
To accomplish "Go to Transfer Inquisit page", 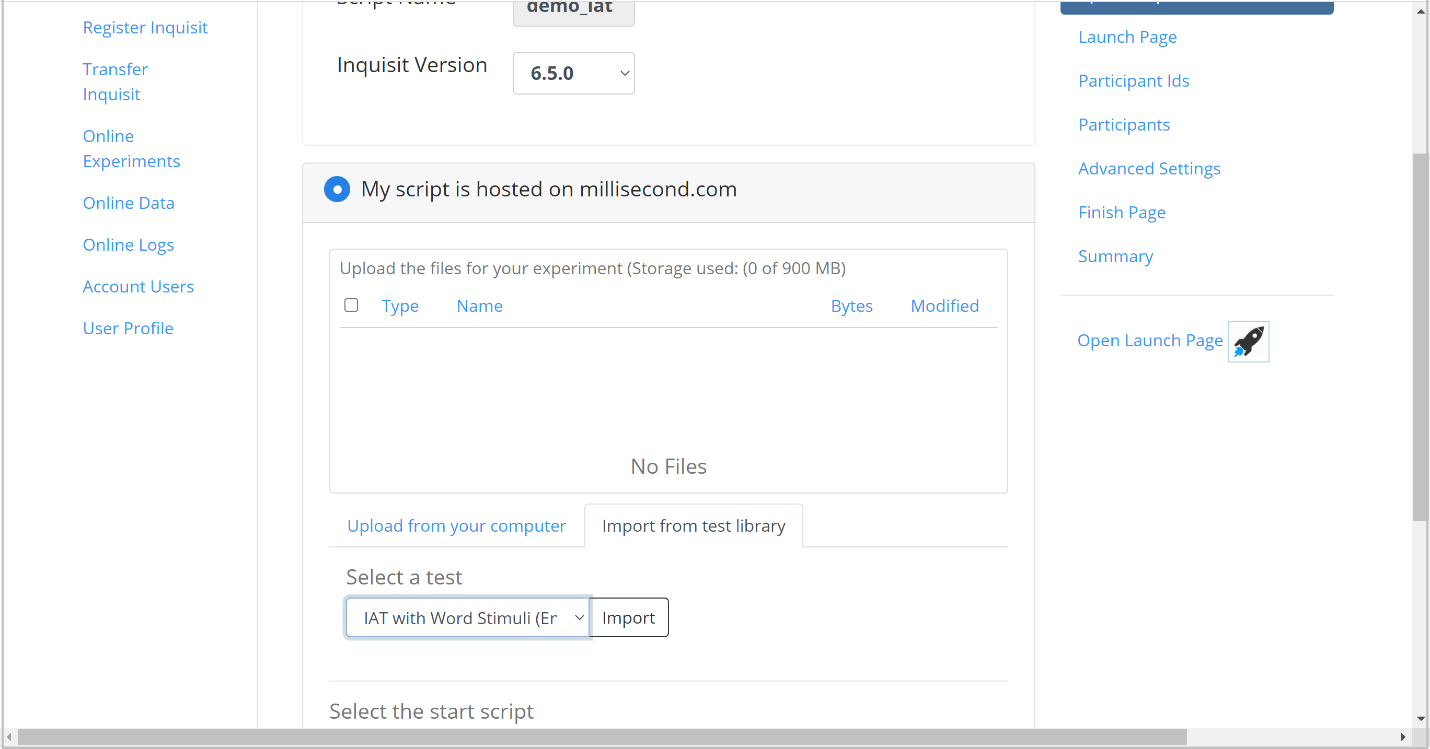I will point(115,82).
